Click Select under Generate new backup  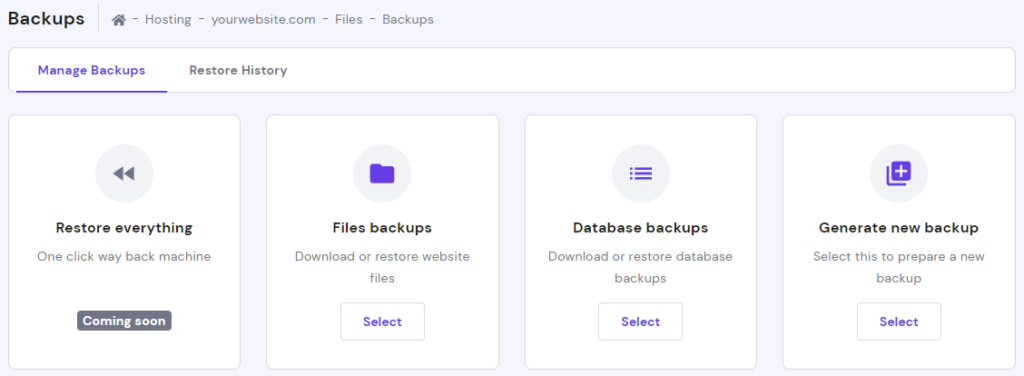click(x=899, y=321)
